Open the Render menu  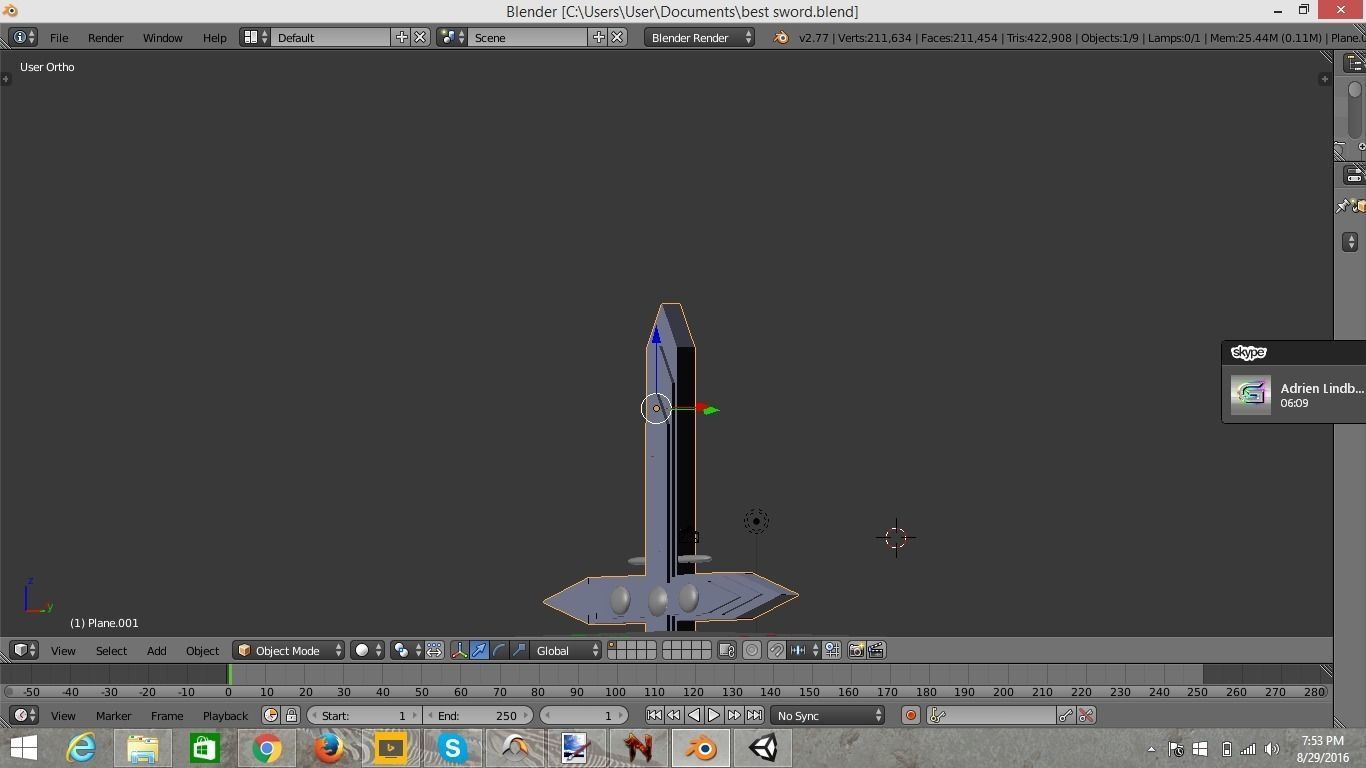(x=105, y=37)
